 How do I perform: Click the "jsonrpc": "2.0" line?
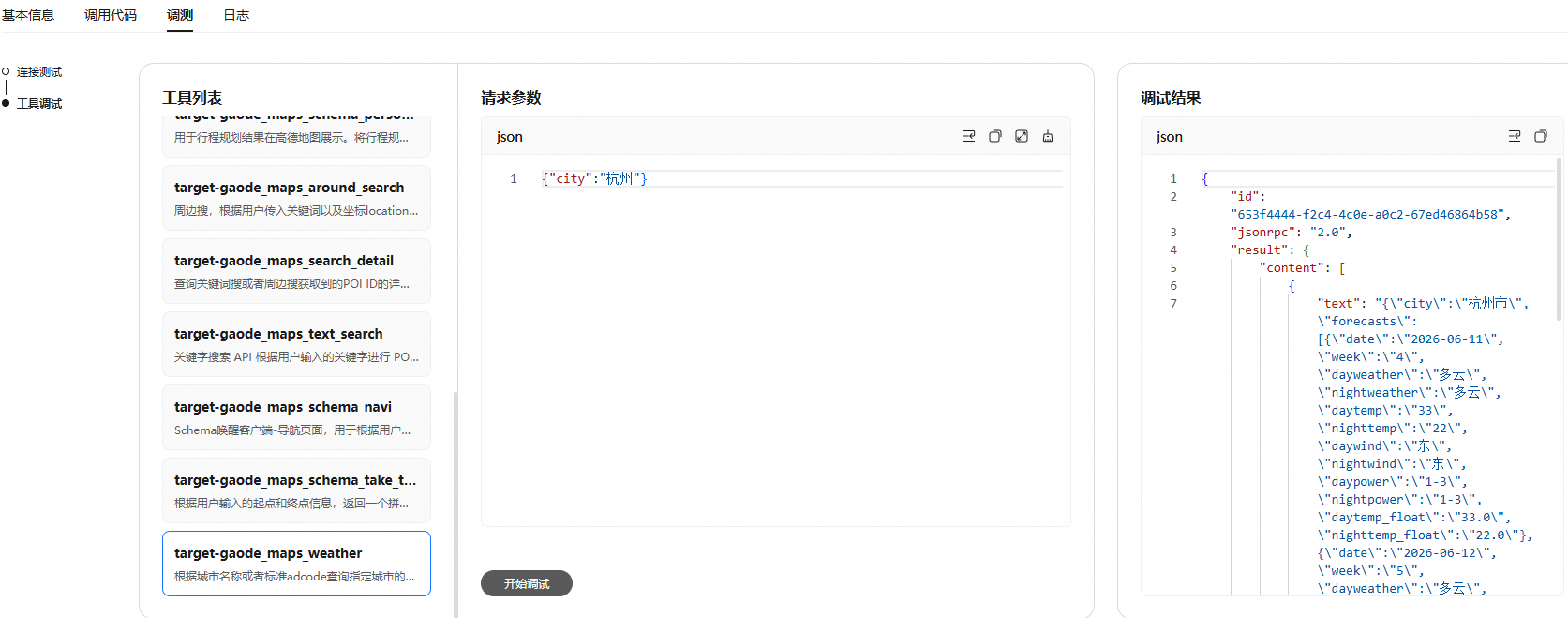1292,232
